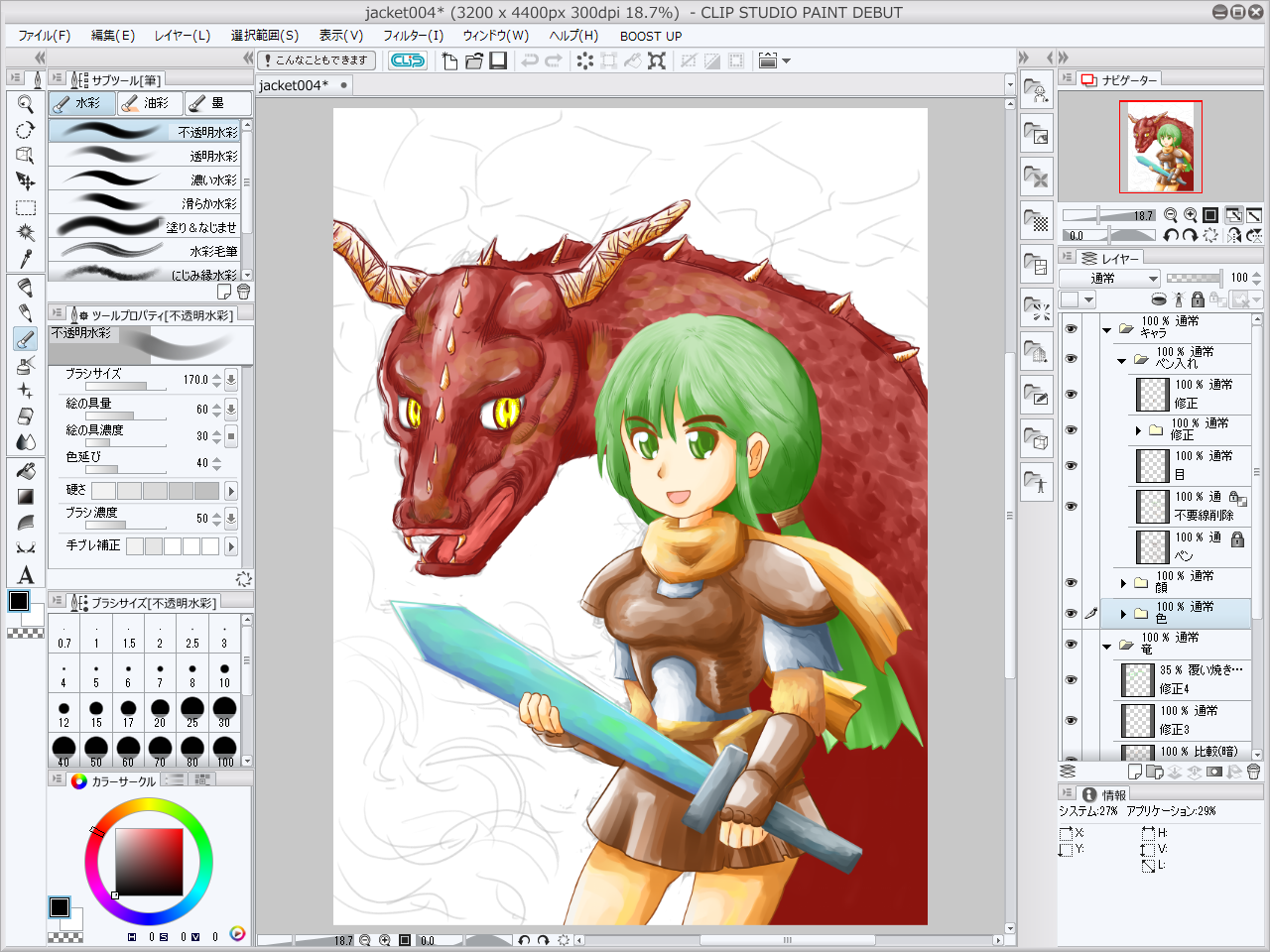Open the フィルター(I) menu
The height and width of the screenshot is (952, 1270).
tap(413, 36)
